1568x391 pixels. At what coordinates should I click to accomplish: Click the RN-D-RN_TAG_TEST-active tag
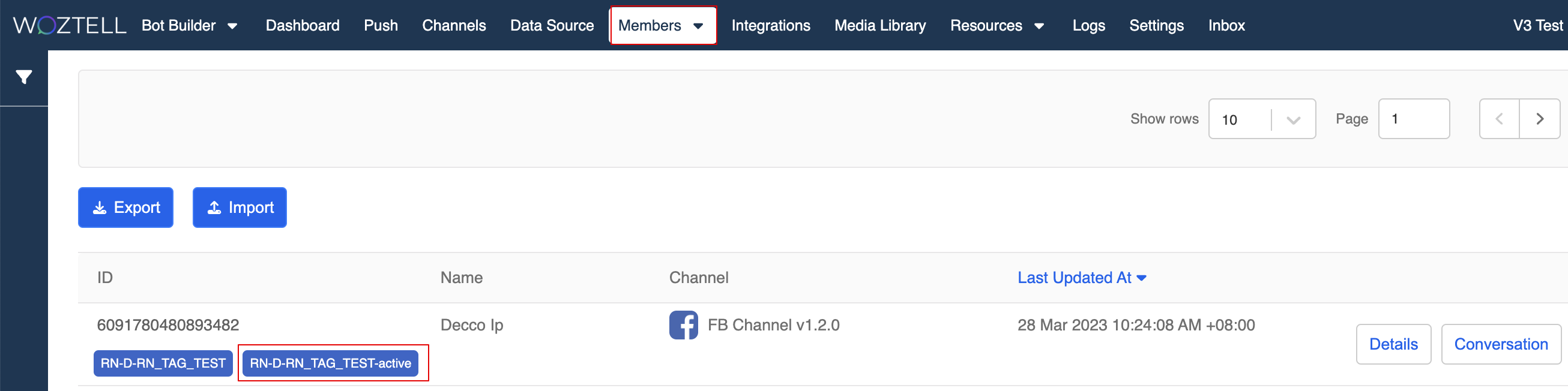pyautogui.click(x=331, y=363)
